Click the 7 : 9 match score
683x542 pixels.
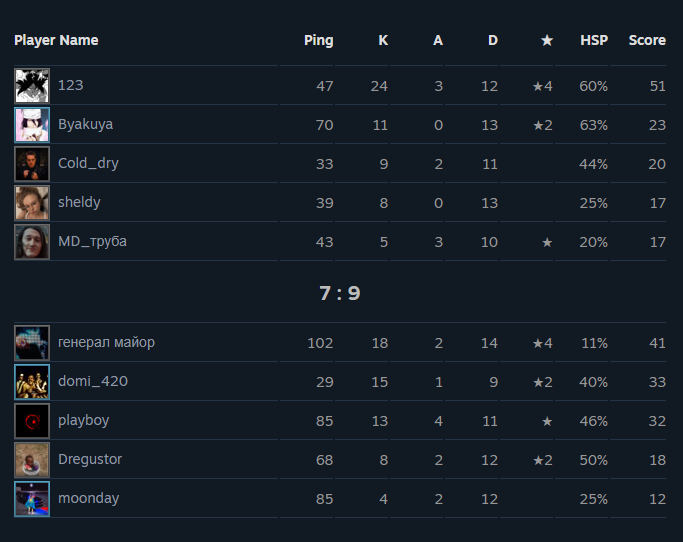pos(340,293)
